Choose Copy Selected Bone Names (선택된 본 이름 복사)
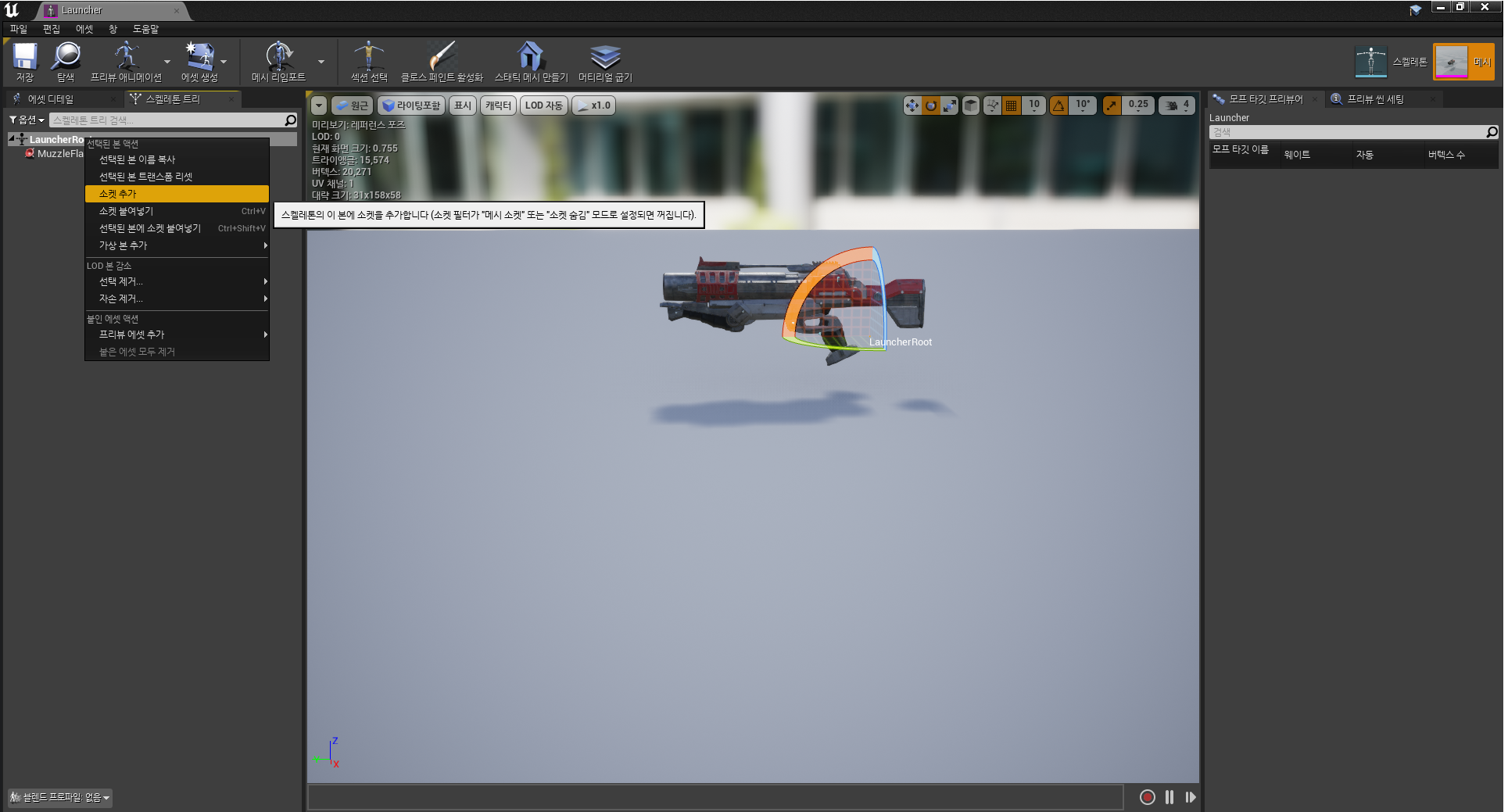Viewport: 1508px width, 812px height. pyautogui.click(x=177, y=159)
